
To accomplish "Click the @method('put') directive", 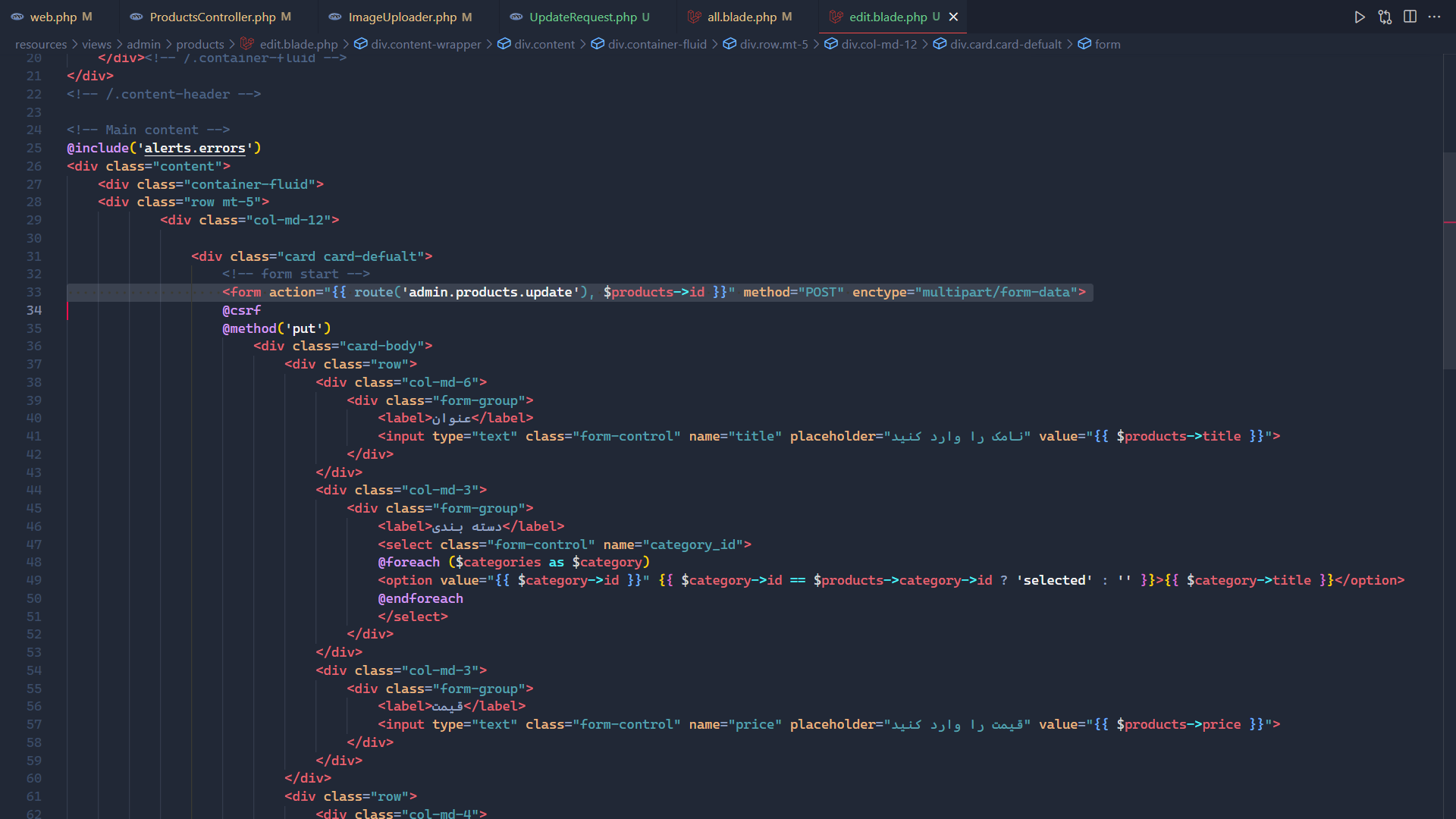I will [x=277, y=328].
